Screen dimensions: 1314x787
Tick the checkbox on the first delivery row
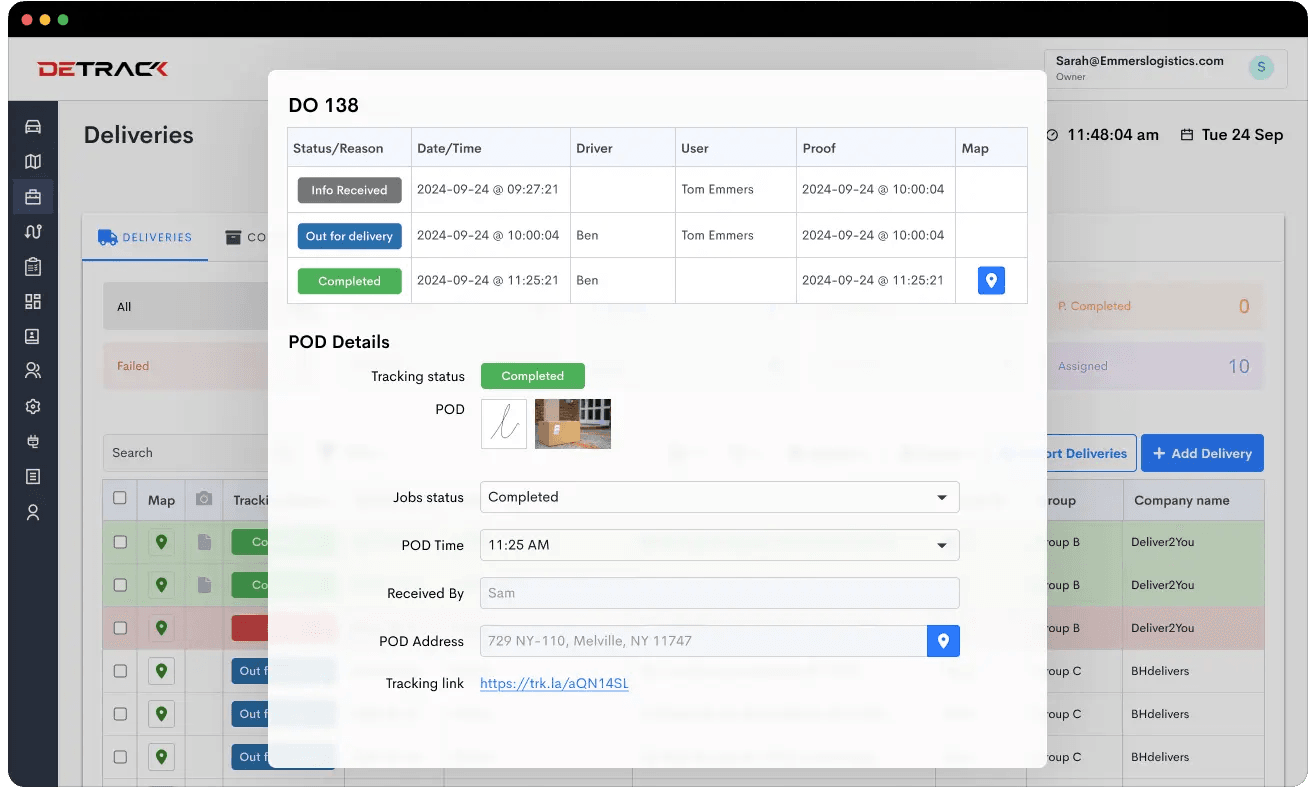point(120,542)
